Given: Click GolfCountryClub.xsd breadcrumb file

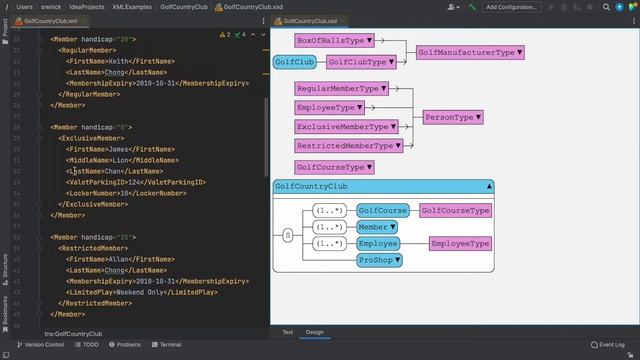Looking at the screenshot, I should 249,7.
